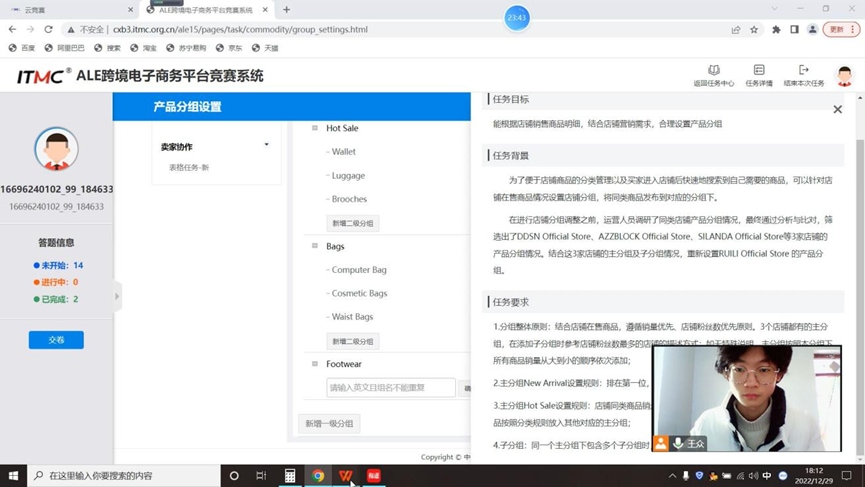Click 新增二级分组 under Bags
The height and width of the screenshot is (487, 865).
click(353, 341)
